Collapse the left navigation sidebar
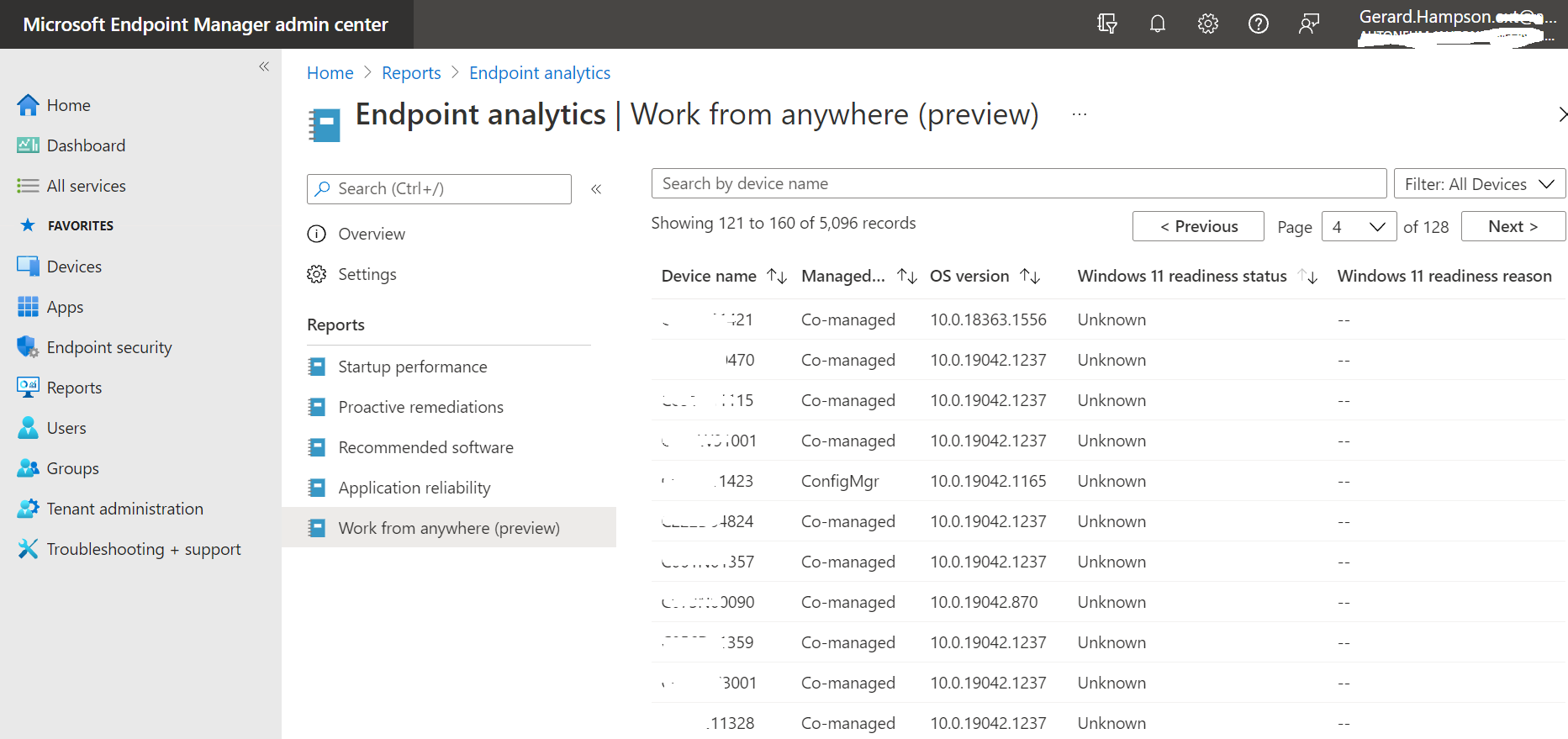Viewport: 1568px width, 739px height. 264,66
